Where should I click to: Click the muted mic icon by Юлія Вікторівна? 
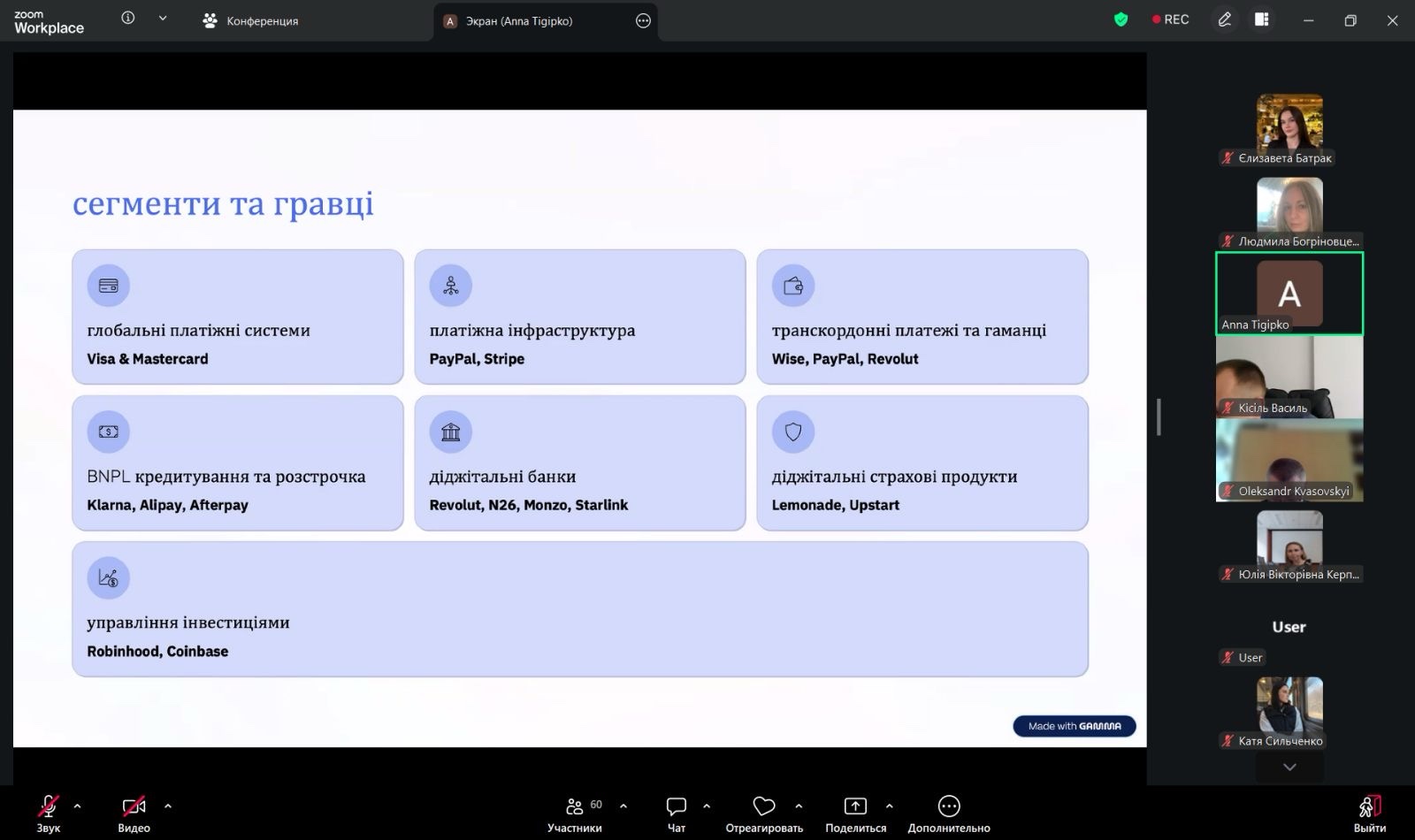(x=1228, y=575)
